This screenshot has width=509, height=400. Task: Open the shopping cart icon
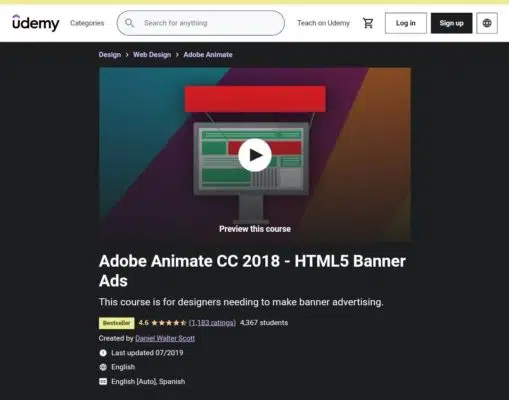pos(368,23)
